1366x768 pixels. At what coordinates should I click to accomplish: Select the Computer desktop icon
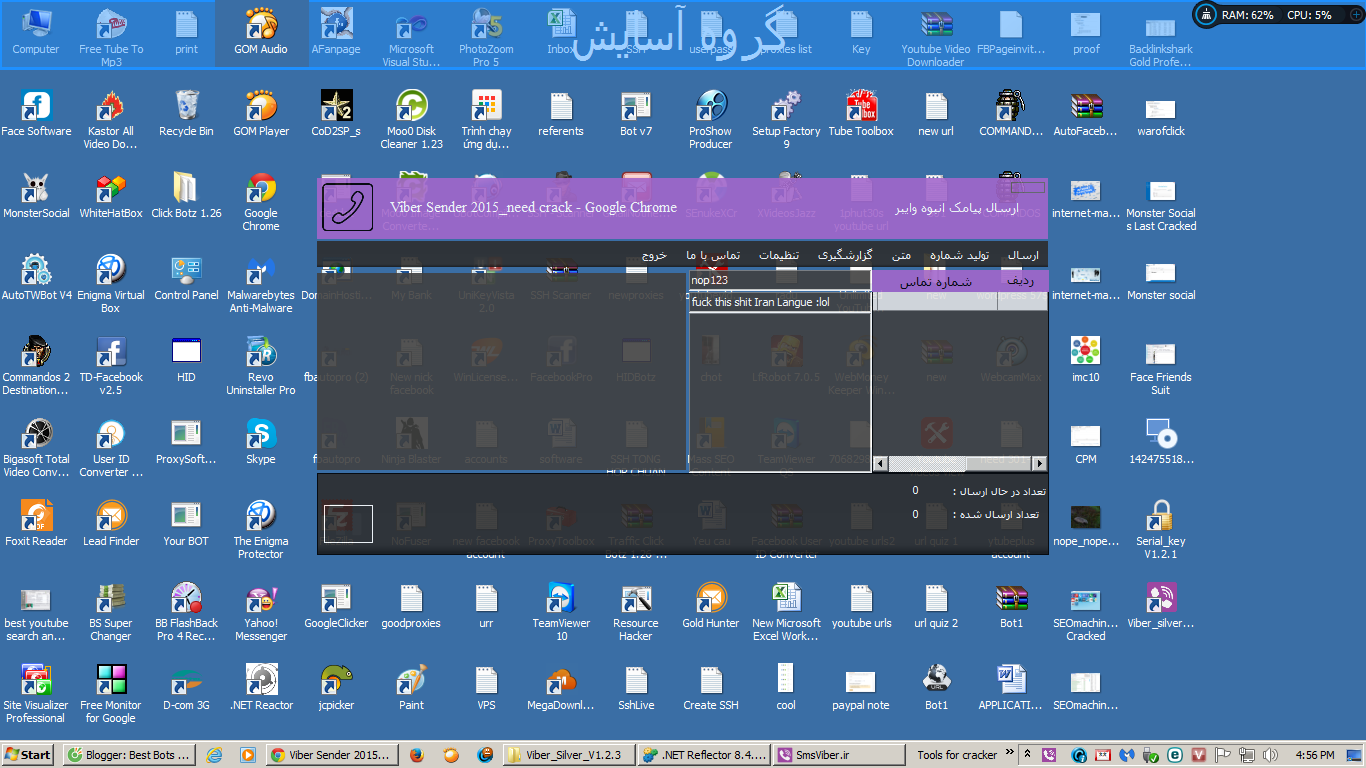click(x=36, y=33)
